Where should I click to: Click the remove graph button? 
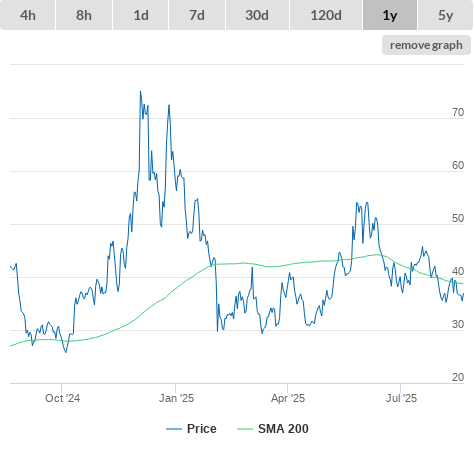coord(426,45)
